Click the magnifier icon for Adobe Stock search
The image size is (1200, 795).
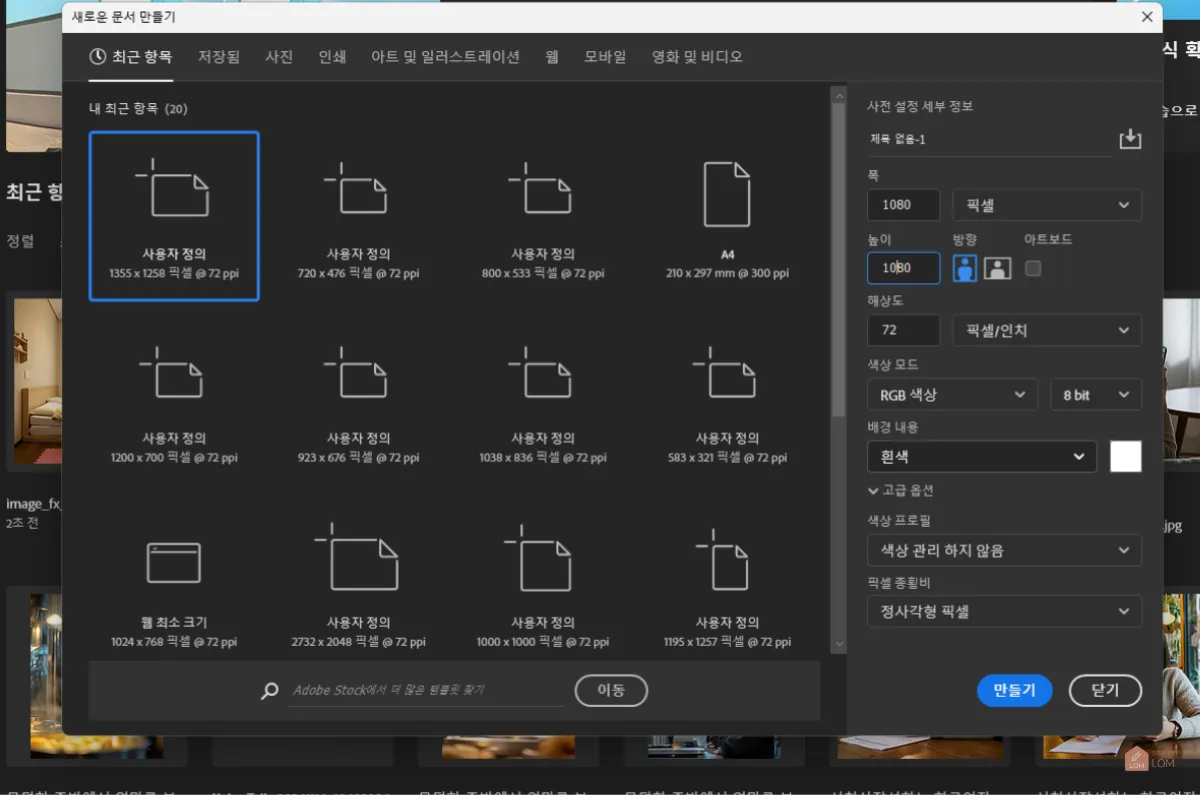pos(269,691)
